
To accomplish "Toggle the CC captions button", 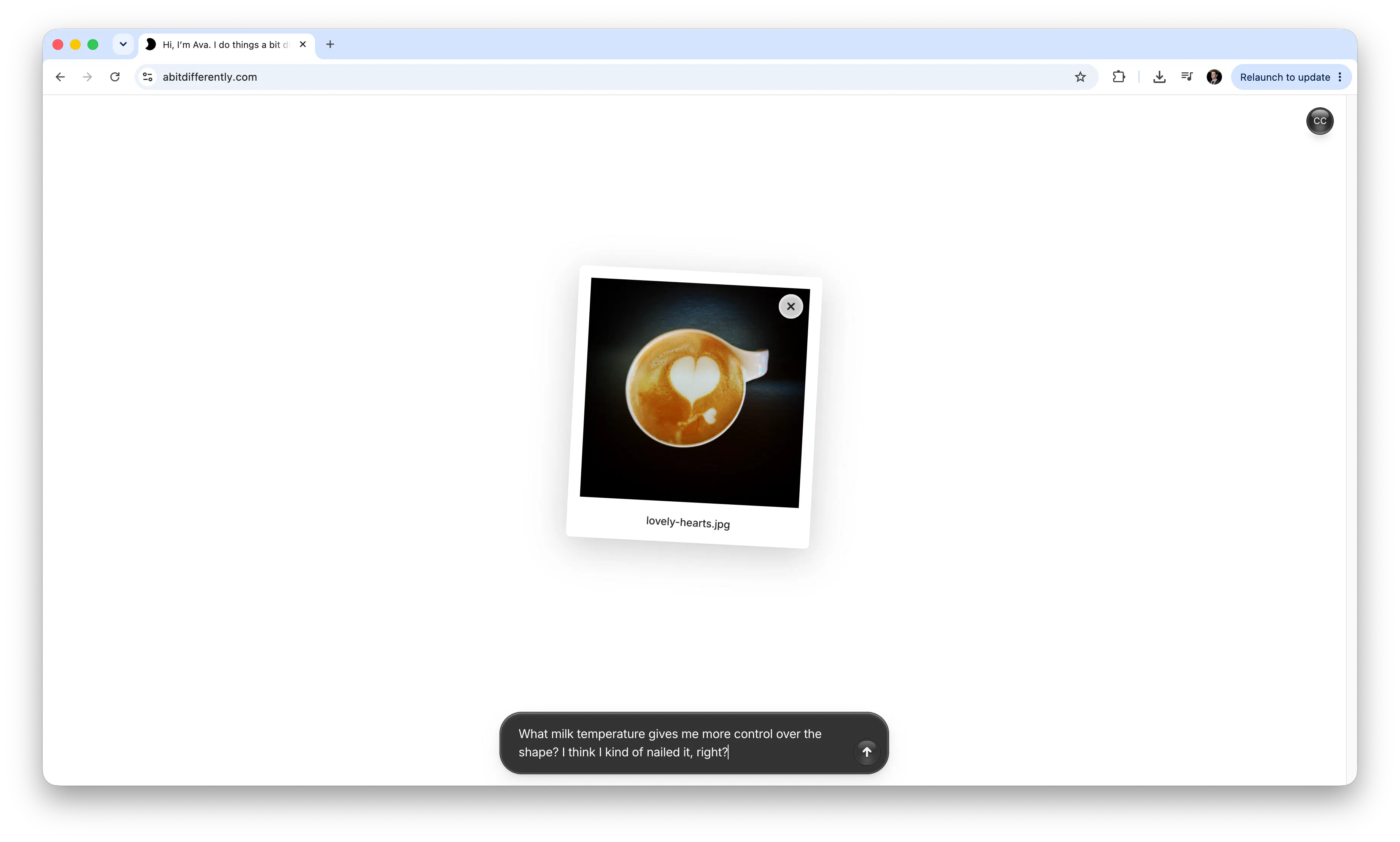I will (x=1319, y=121).
